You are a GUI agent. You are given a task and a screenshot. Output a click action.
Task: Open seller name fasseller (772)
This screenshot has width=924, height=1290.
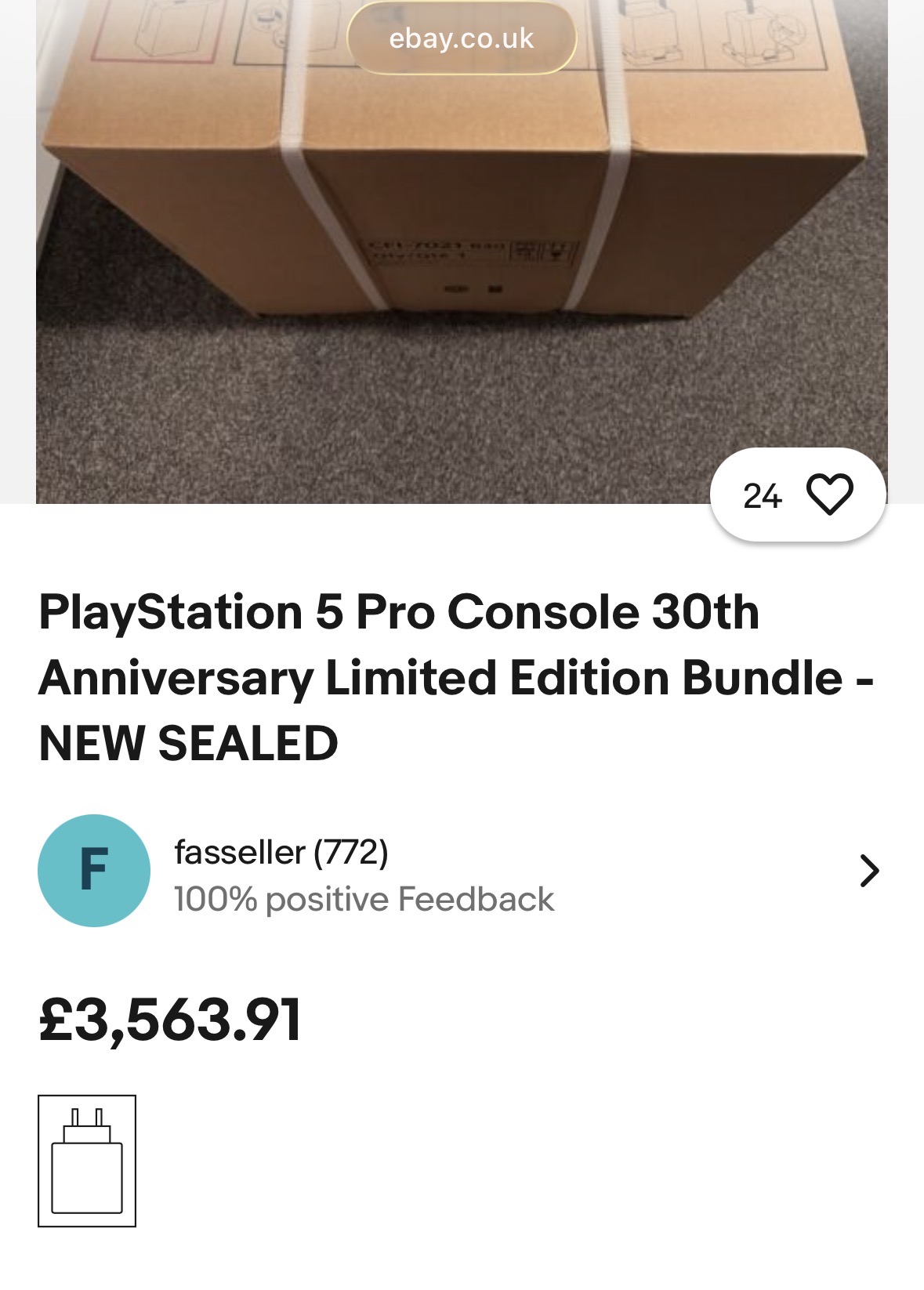[x=281, y=852]
